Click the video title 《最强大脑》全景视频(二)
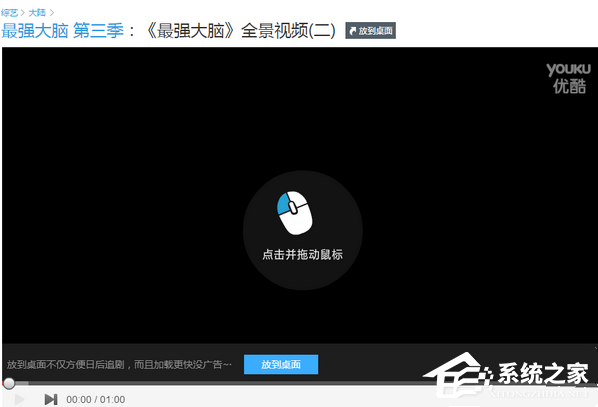This screenshot has height=407, width=598. click(240, 31)
